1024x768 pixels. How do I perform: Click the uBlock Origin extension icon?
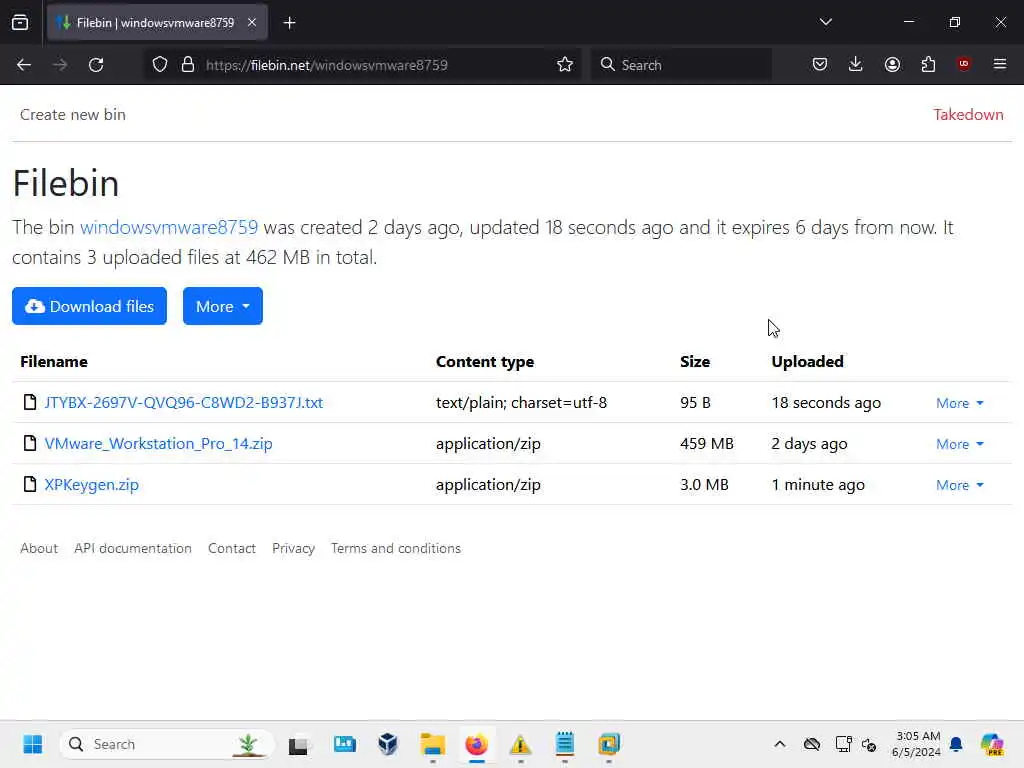pos(964,64)
